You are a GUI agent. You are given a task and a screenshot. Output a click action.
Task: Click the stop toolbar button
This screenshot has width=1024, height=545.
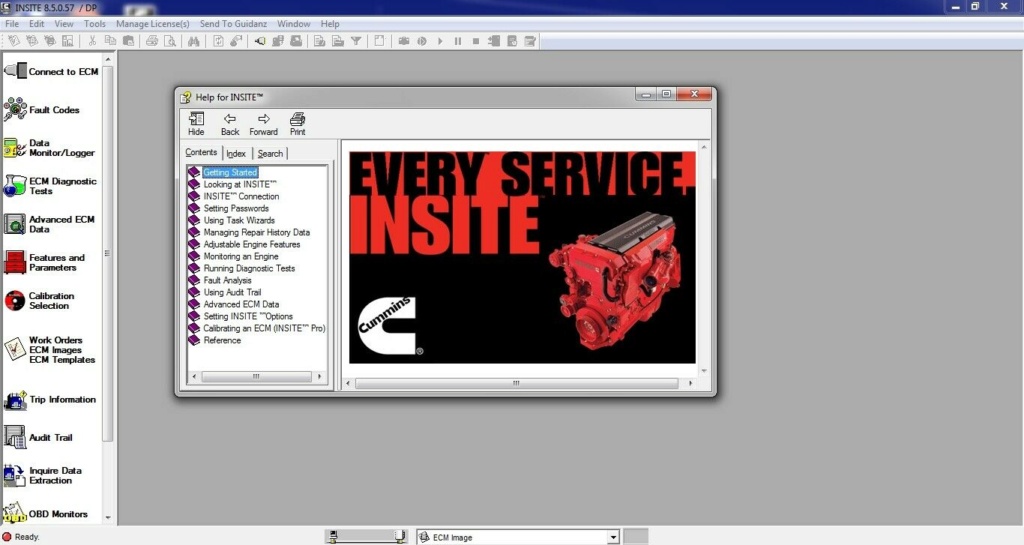476,41
